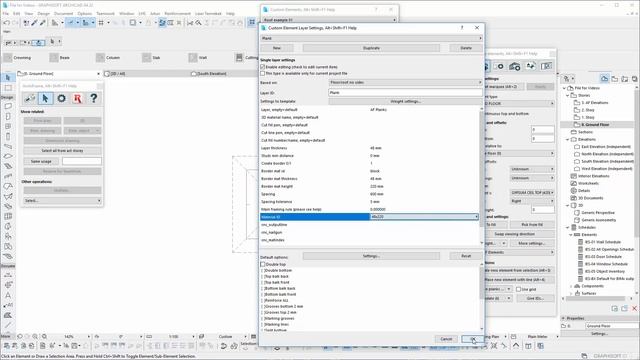Open the Options menu
Viewport: 640px width, 360px height.
84,13
